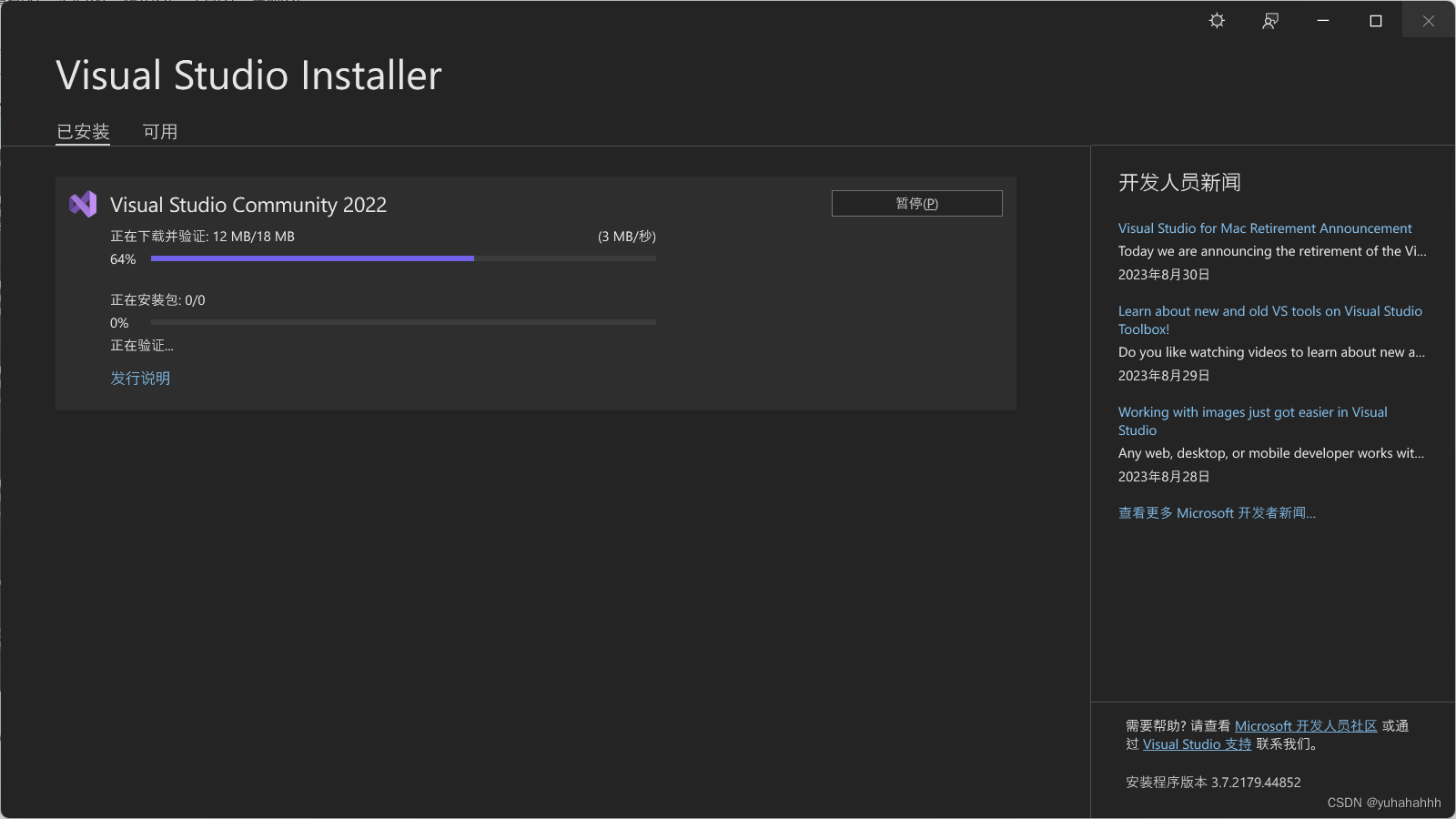Click the 安装程序版本 3.7.2179.44852 text
This screenshot has height=819, width=1456.
click(1213, 783)
